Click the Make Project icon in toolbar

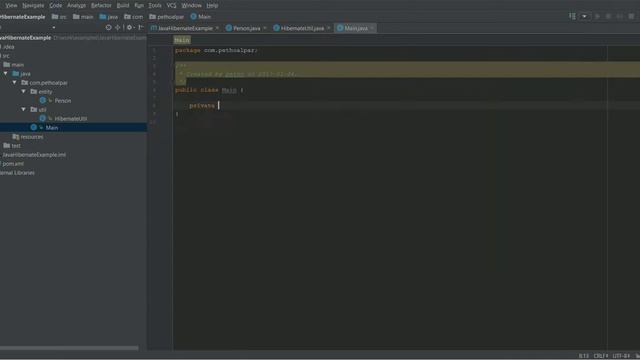[x=572, y=16]
